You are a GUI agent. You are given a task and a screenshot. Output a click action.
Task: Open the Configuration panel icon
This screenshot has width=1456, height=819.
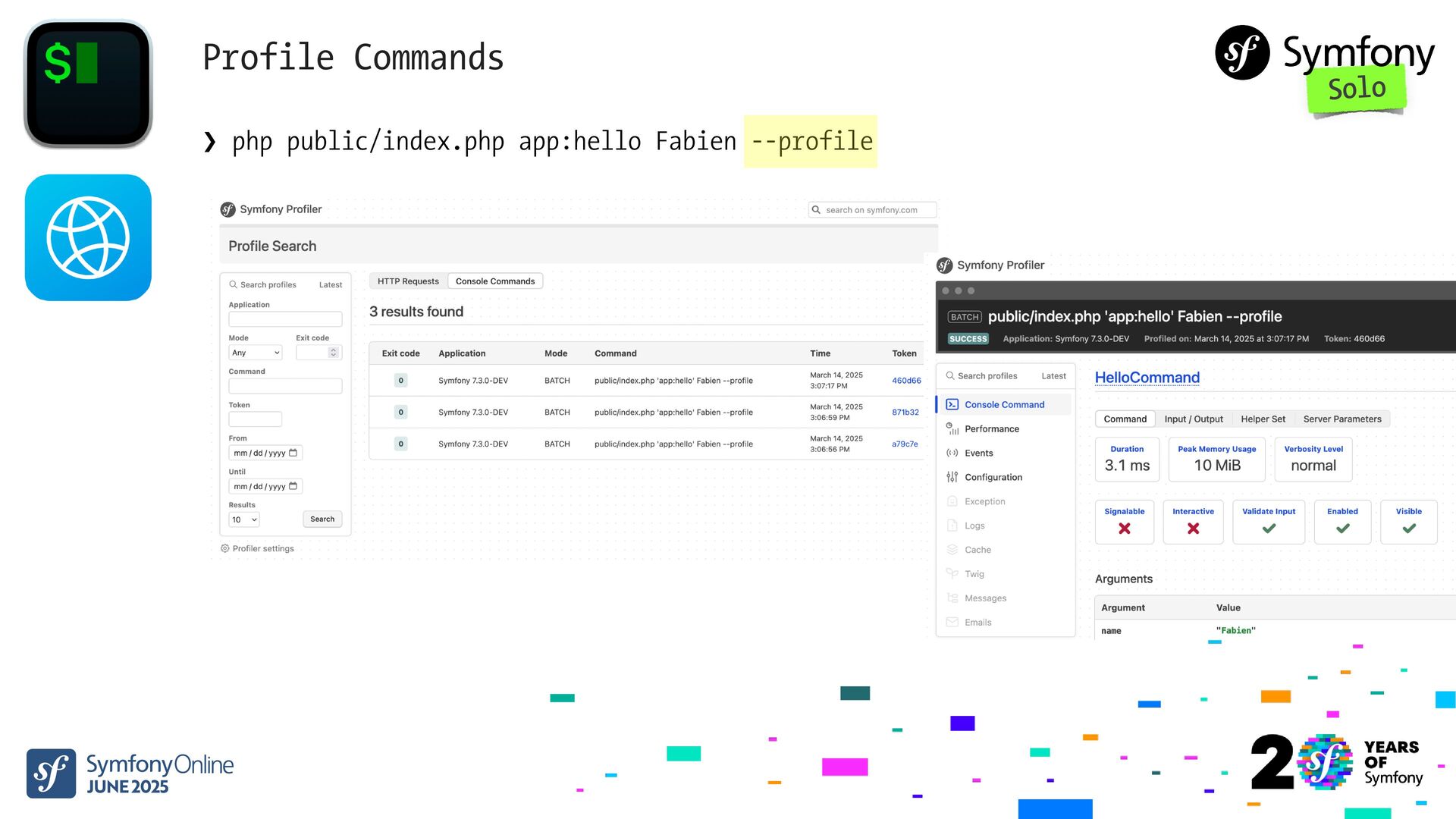coord(952,478)
